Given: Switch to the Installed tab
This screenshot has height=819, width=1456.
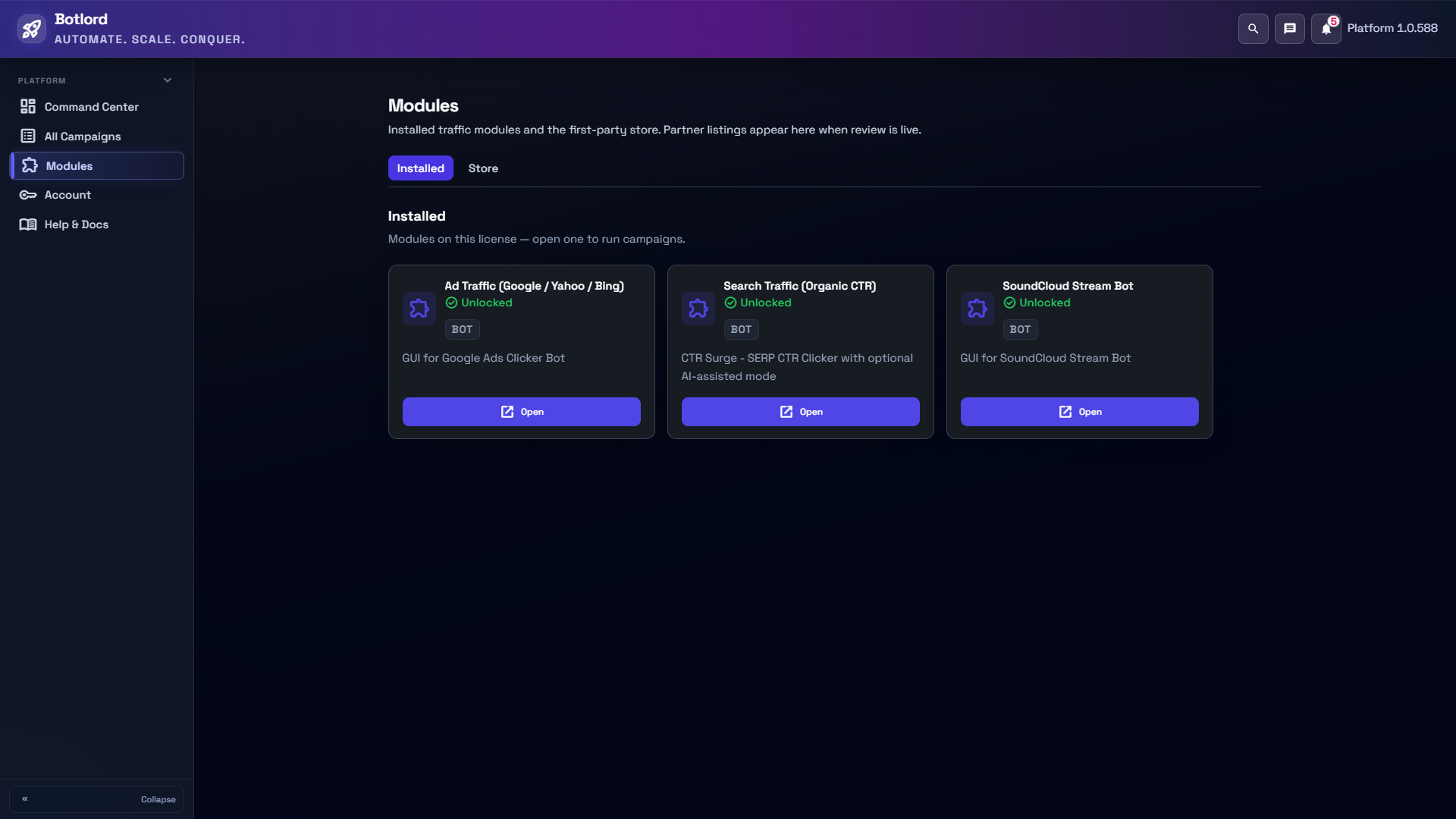Looking at the screenshot, I should pyautogui.click(x=421, y=168).
